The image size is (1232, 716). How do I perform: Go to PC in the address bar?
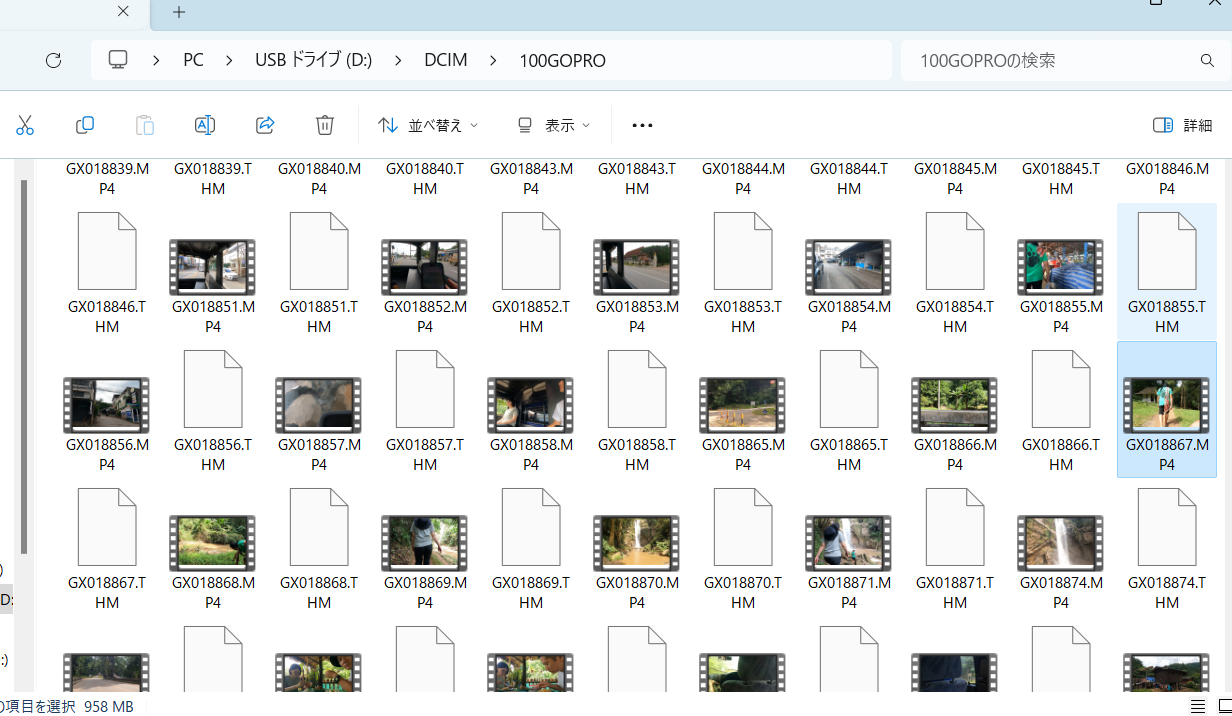(x=193, y=60)
